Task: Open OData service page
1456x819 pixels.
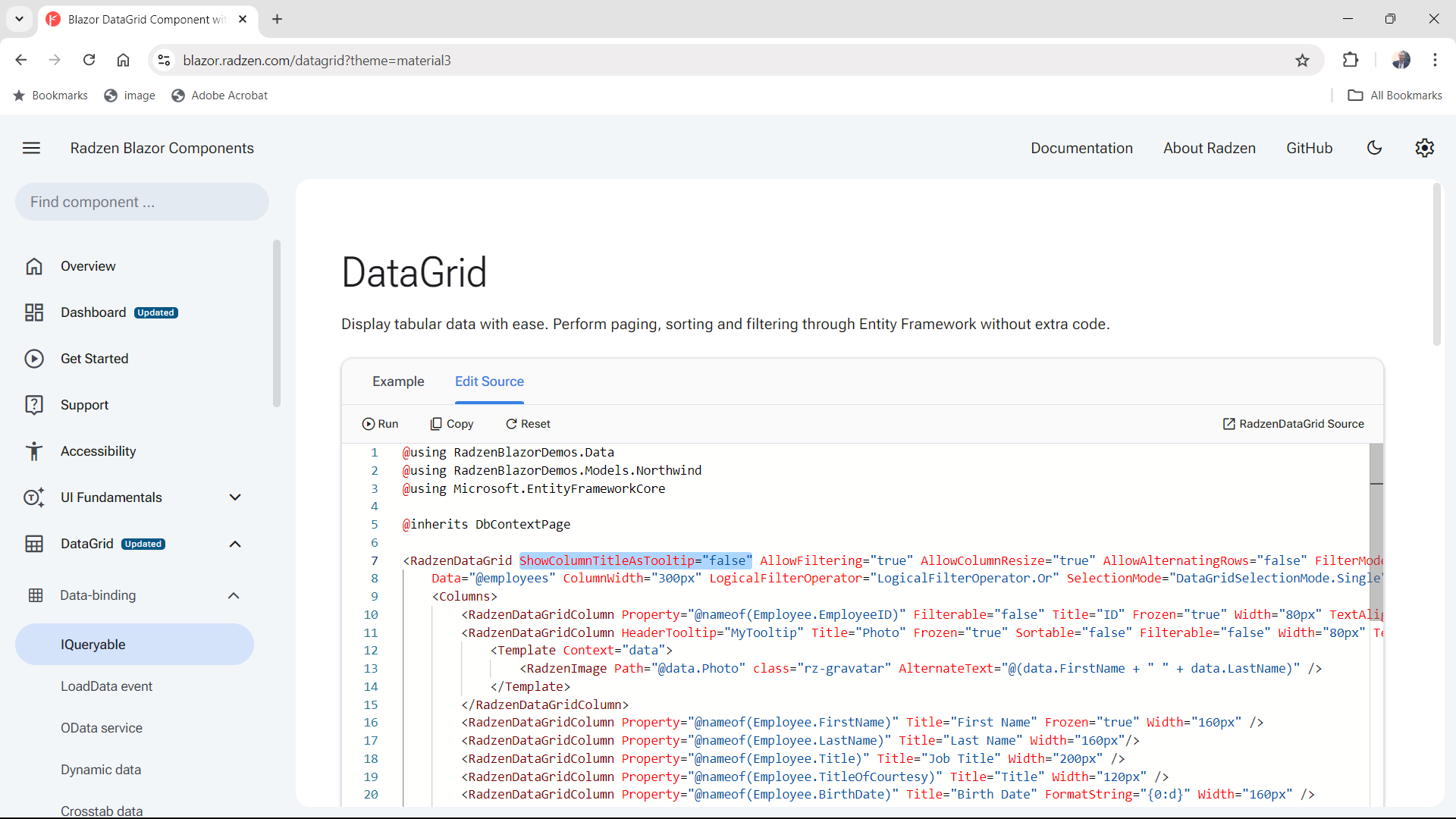Action: [102, 728]
